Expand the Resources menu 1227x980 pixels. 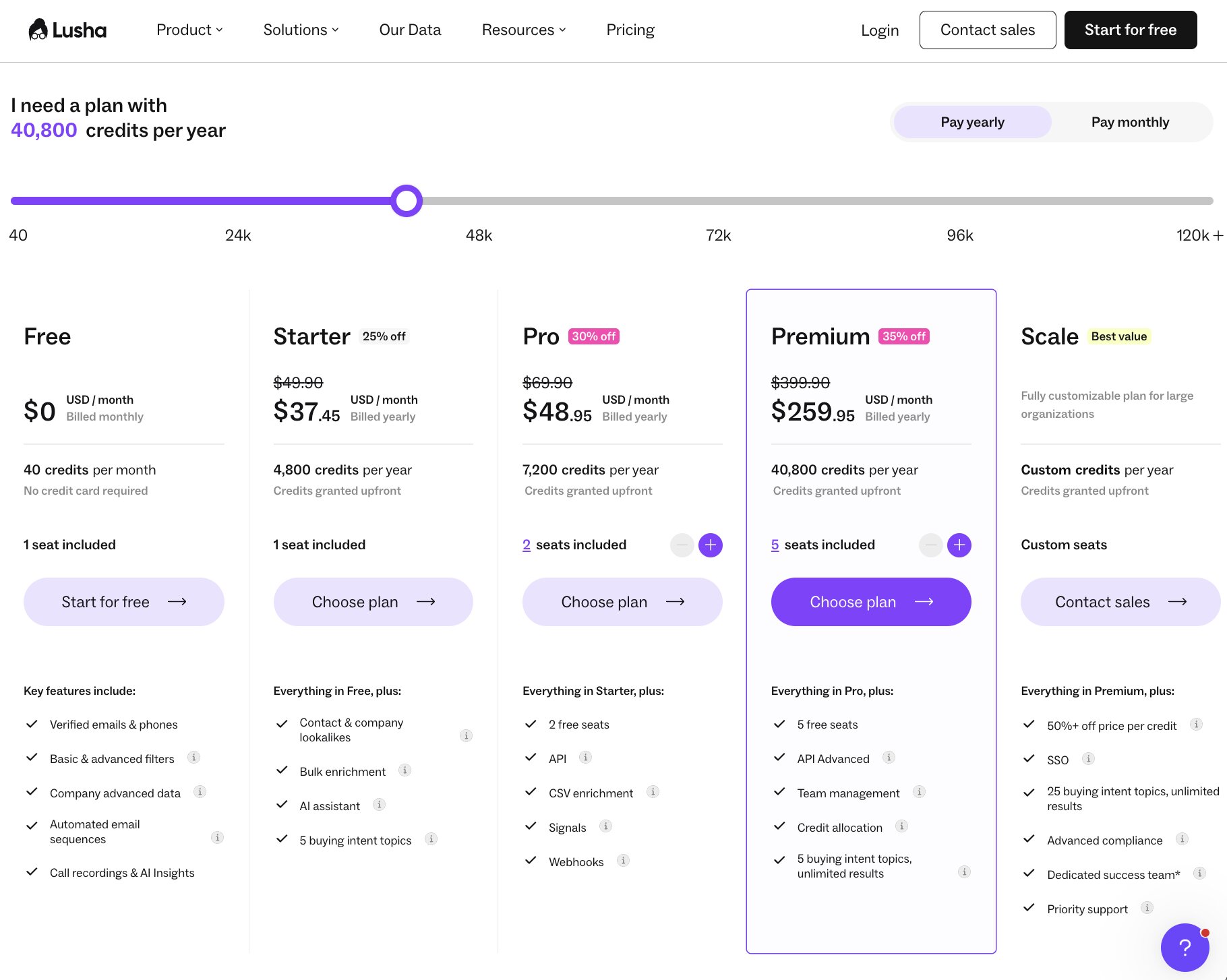tap(524, 30)
